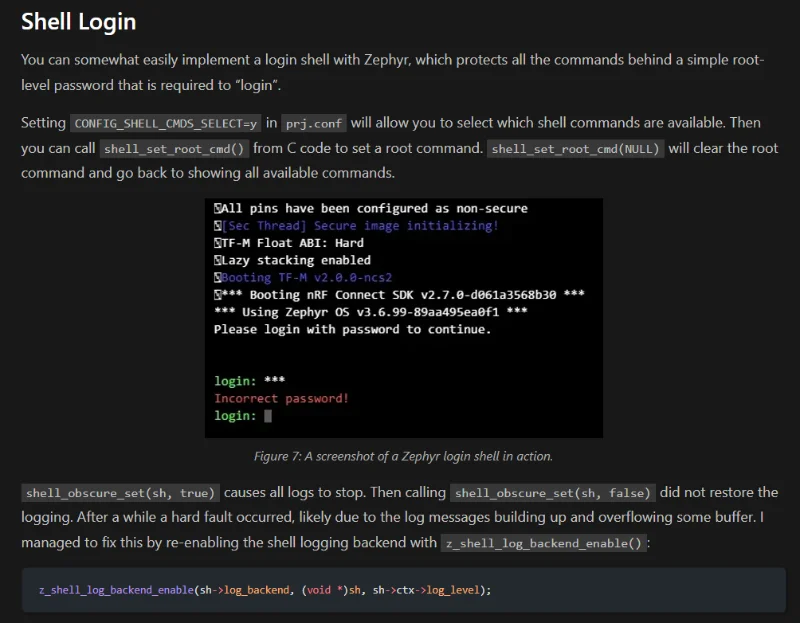Click the "[Sec Thread] Secure image initializing!" line
This screenshot has width=800, height=623.
pyautogui.click(x=359, y=226)
